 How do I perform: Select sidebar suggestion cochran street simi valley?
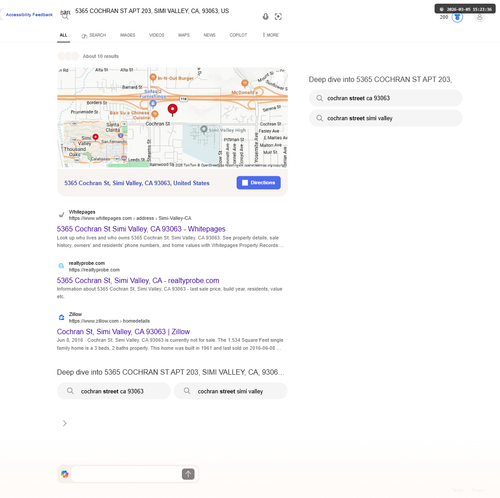tap(386, 118)
